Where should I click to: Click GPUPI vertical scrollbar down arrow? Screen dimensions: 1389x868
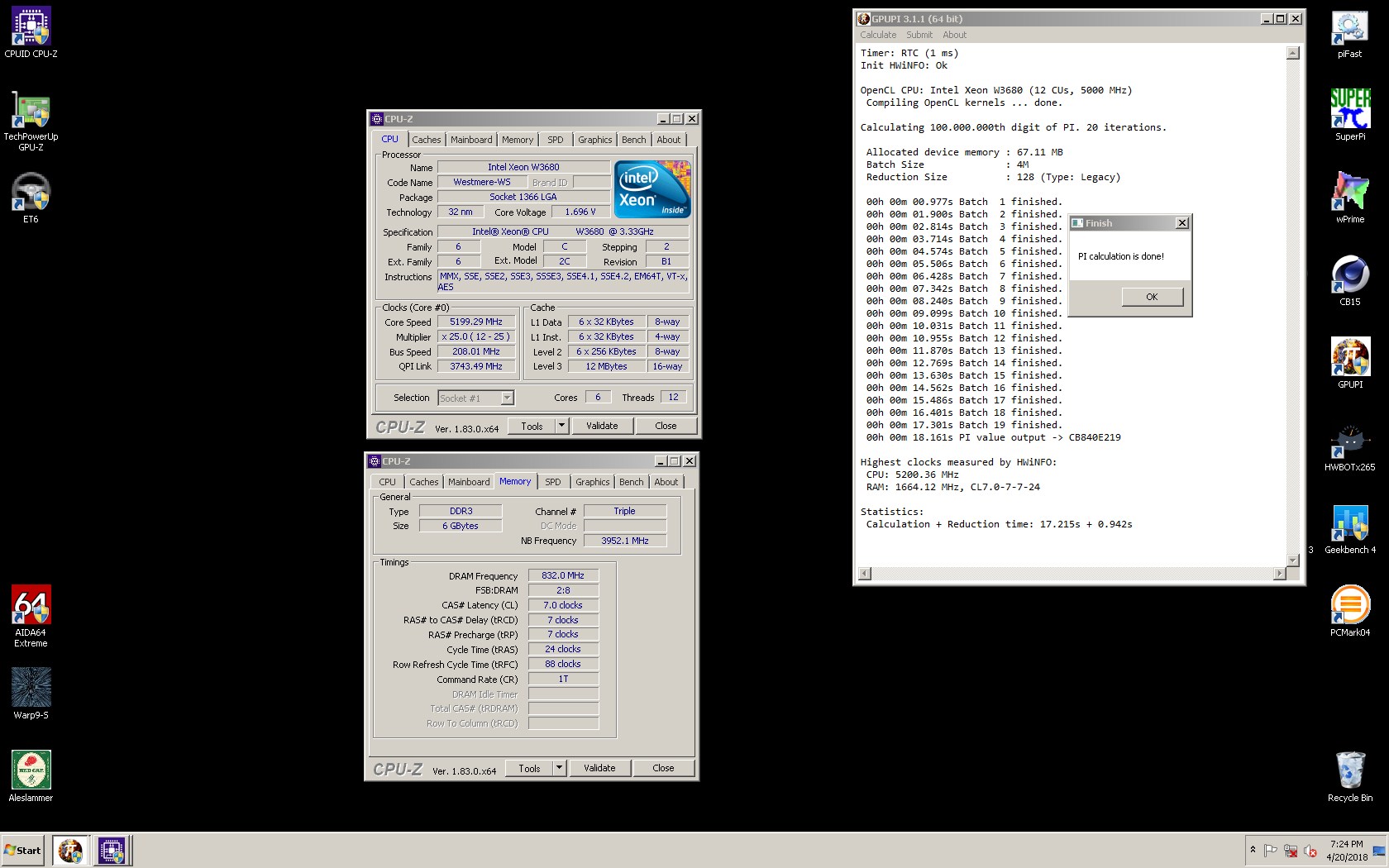click(1293, 560)
